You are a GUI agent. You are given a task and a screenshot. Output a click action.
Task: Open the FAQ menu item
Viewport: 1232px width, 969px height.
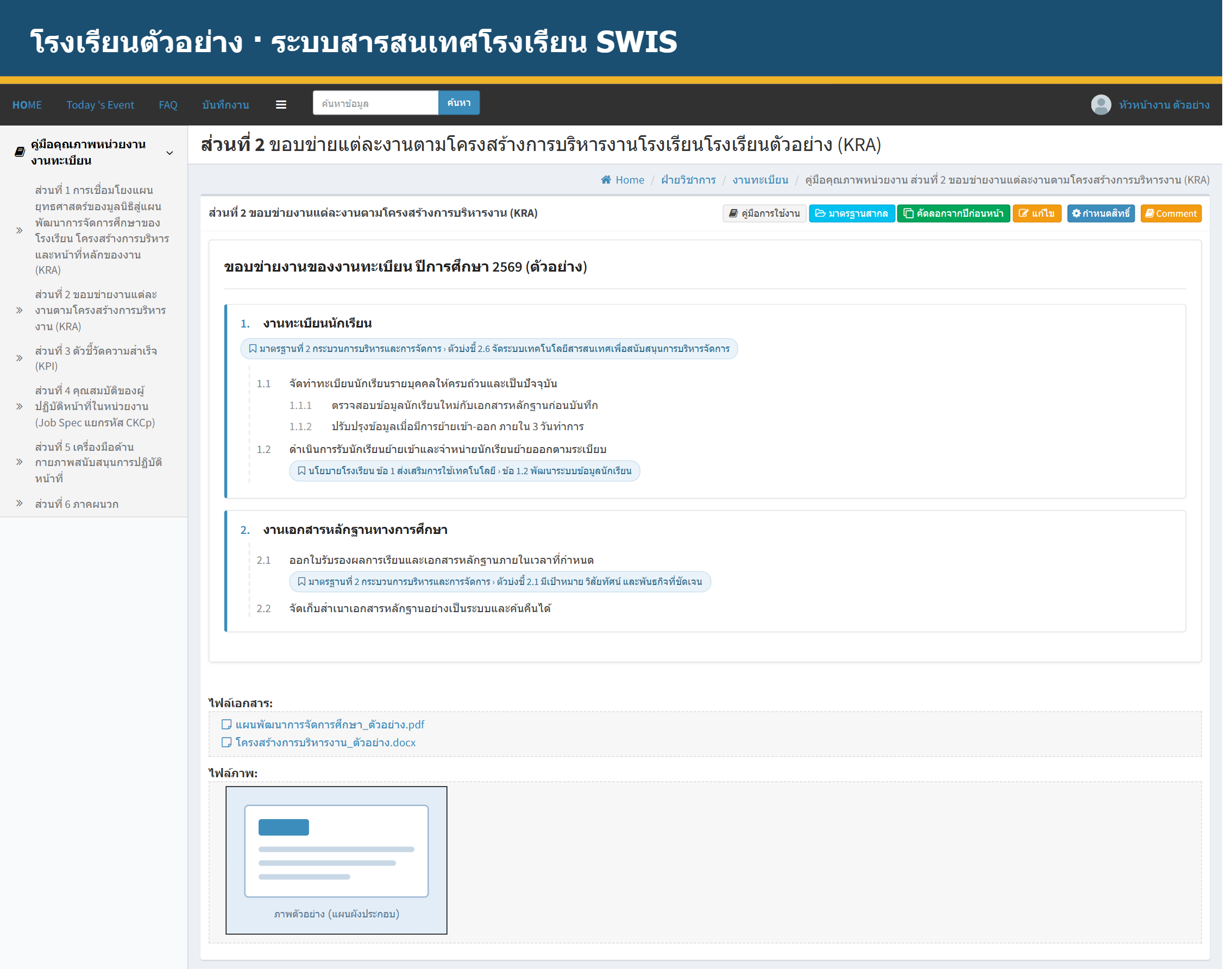coord(168,105)
